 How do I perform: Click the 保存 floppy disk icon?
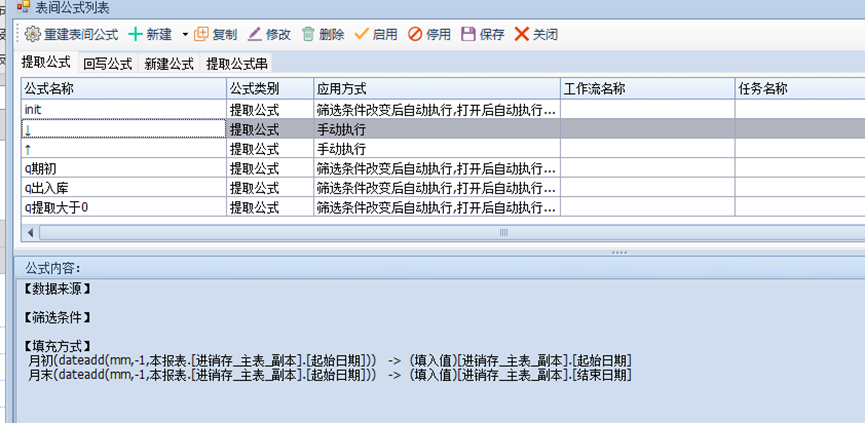click(x=468, y=34)
